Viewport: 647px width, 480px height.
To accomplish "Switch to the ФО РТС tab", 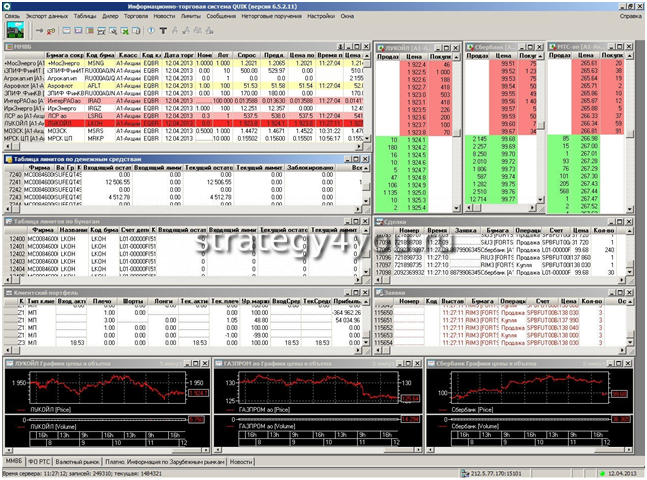I will tap(40, 461).
